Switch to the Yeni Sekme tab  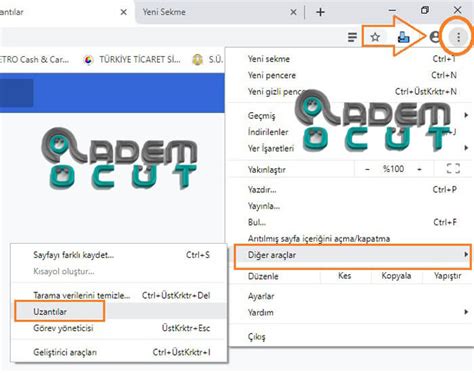[213, 12]
